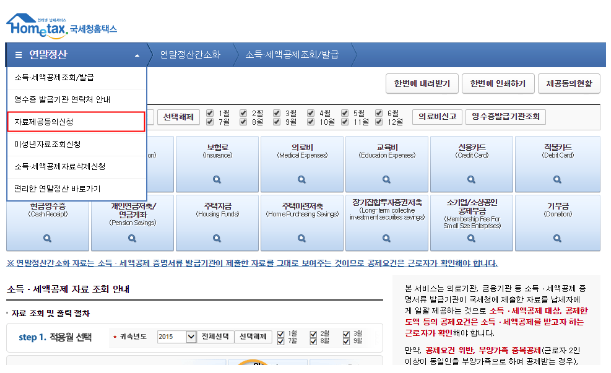Click 전체선택 button in step 1 row

click(x=215, y=337)
